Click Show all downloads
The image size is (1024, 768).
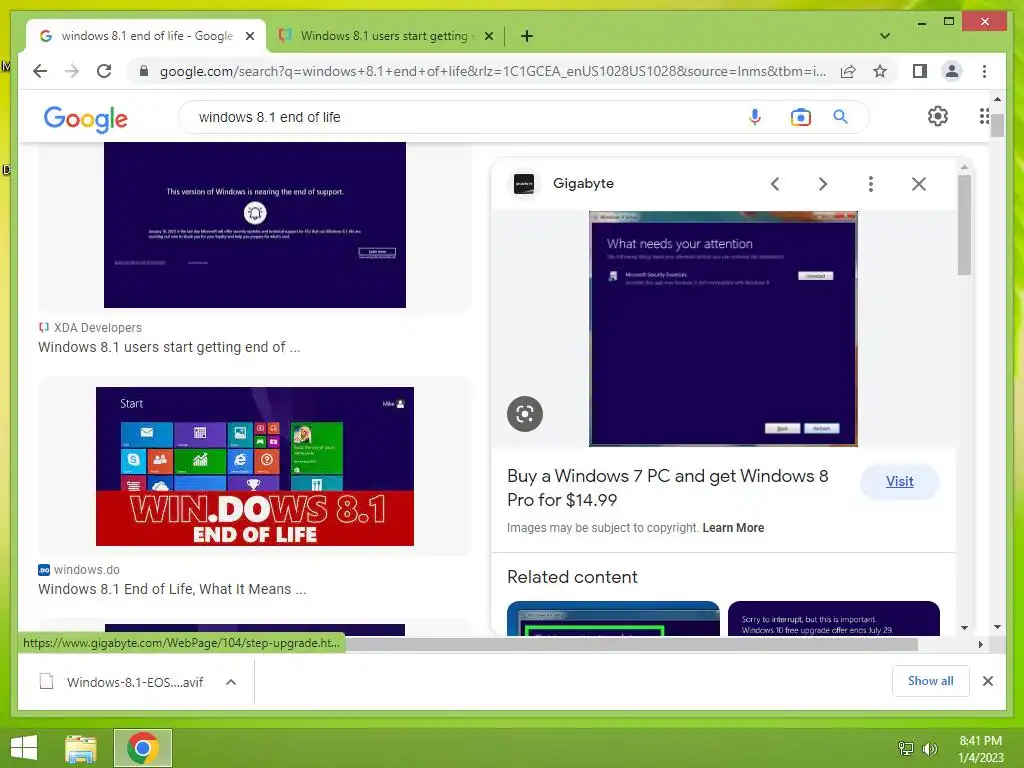(930, 681)
